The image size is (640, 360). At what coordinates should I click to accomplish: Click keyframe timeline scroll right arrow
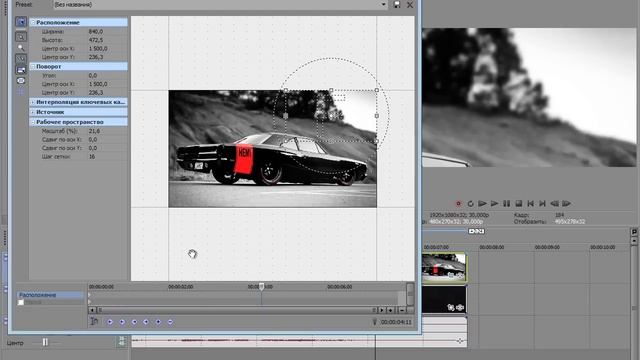(x=382, y=310)
